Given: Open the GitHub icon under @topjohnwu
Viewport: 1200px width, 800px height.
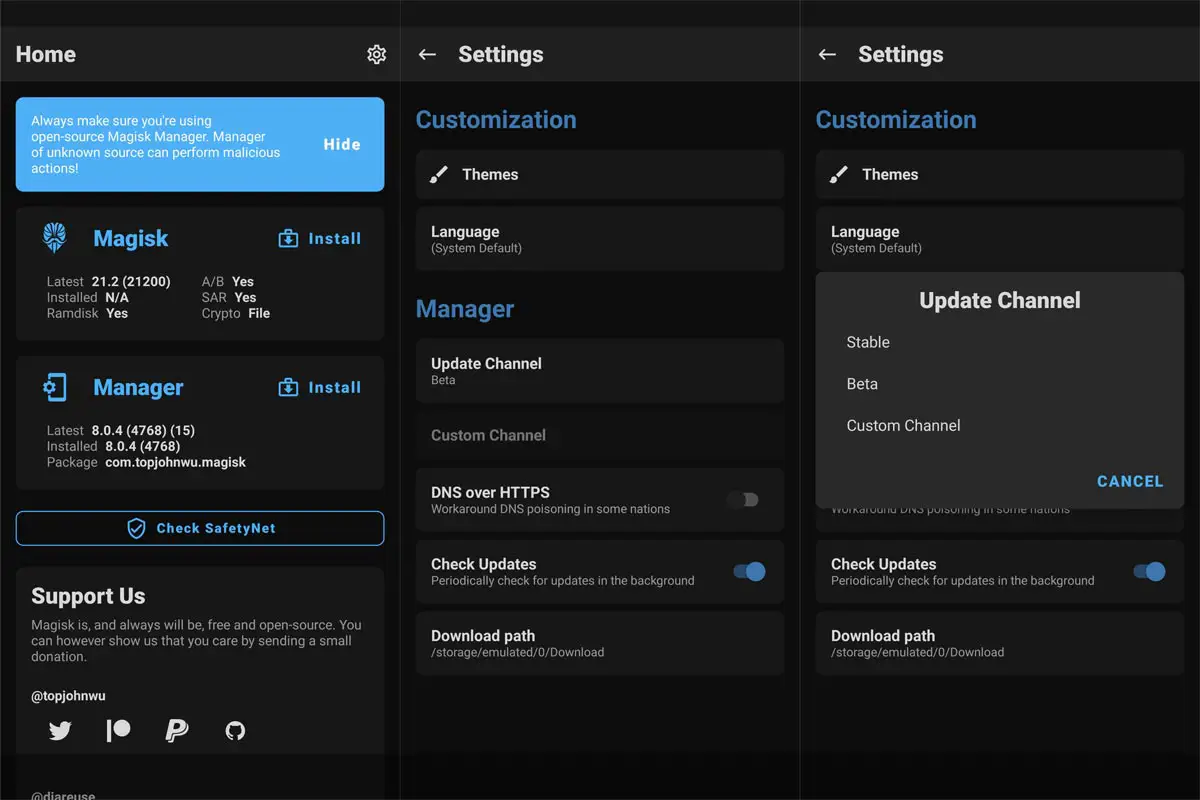Looking at the screenshot, I should point(235,731).
